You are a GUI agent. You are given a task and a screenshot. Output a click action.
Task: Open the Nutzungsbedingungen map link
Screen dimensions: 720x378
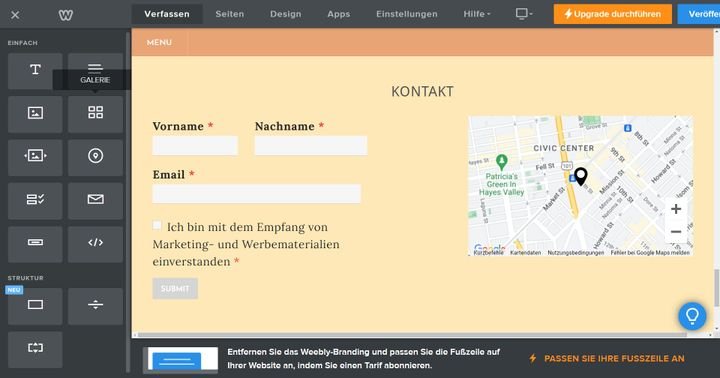576,253
